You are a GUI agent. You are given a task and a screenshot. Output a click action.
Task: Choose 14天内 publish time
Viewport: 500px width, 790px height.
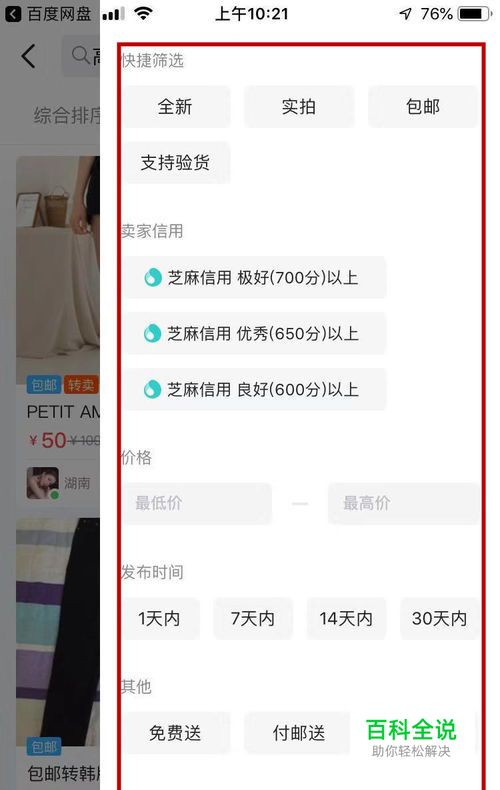click(x=346, y=618)
